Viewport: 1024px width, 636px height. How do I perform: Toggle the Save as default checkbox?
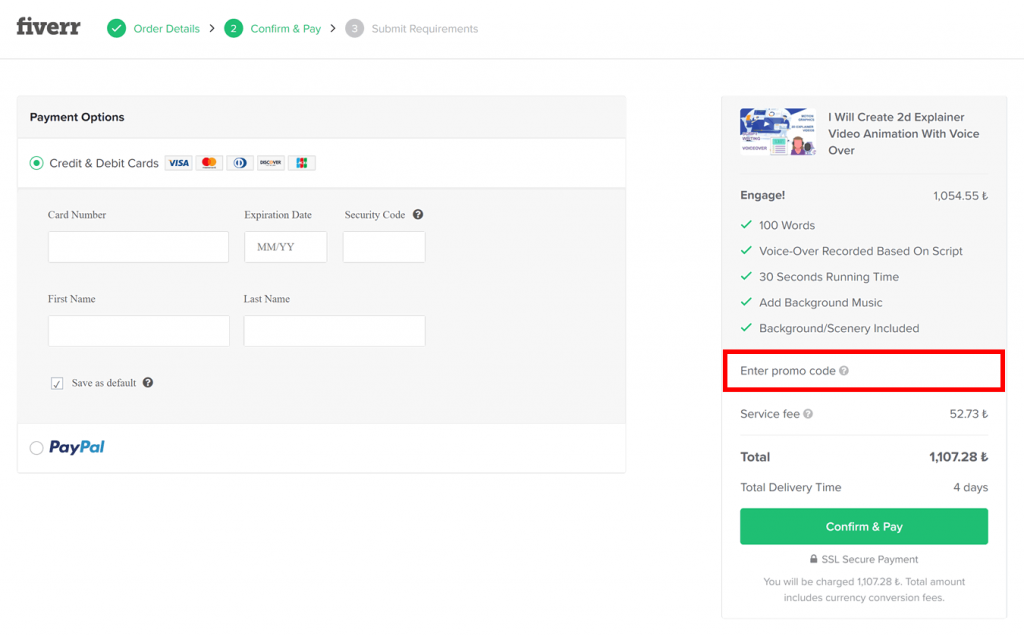click(57, 382)
